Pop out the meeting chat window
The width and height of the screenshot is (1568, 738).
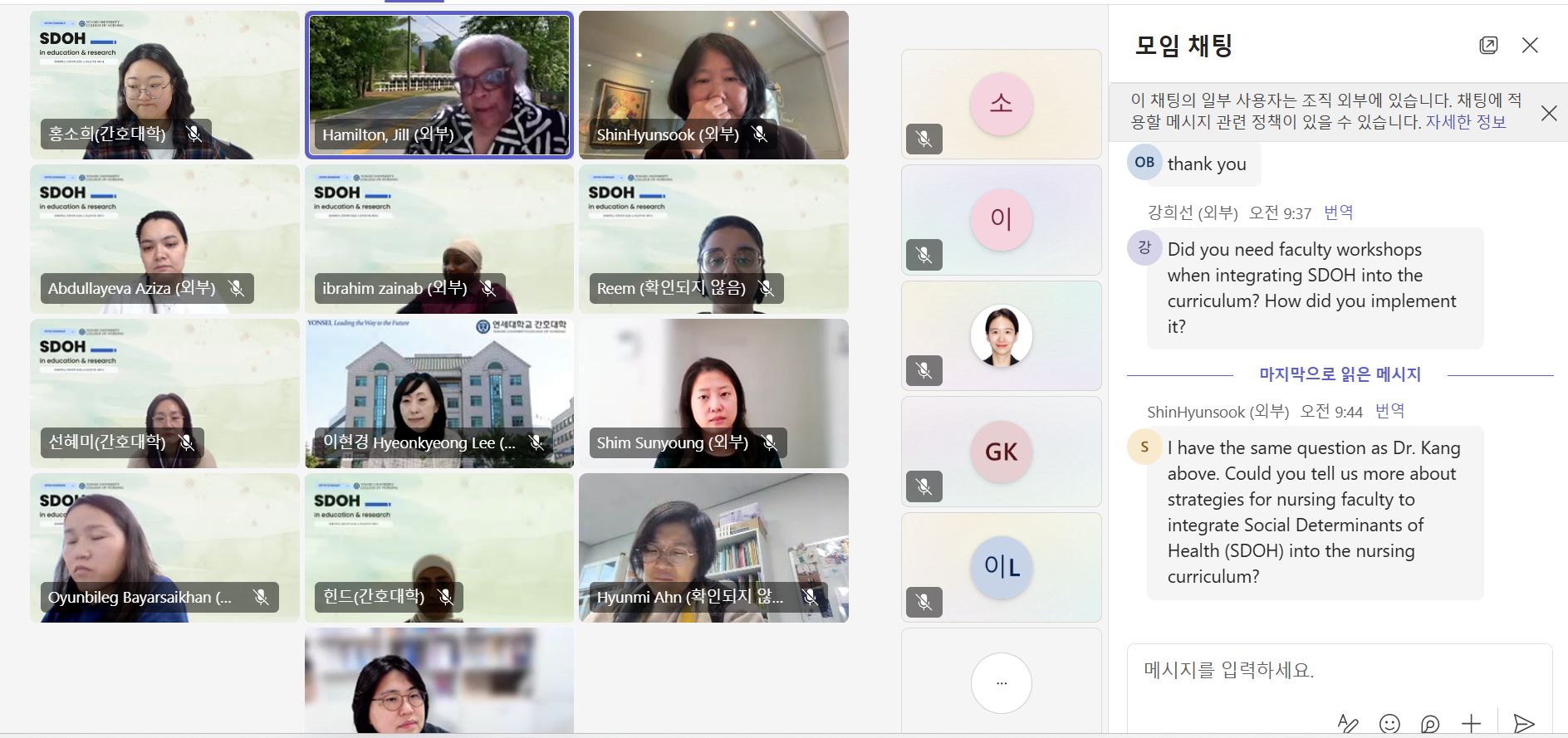click(x=1488, y=46)
